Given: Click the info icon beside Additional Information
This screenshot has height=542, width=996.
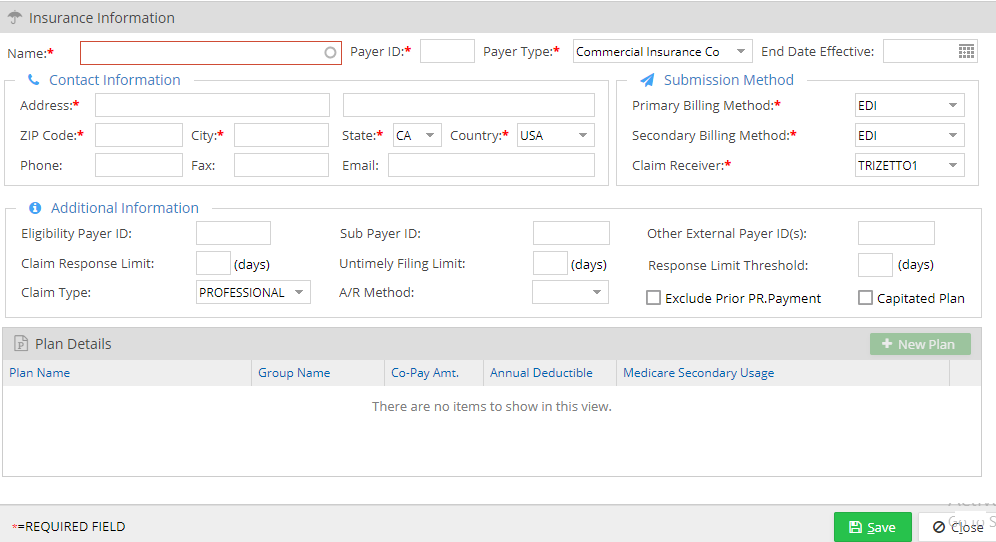Looking at the screenshot, I should click(x=35, y=208).
